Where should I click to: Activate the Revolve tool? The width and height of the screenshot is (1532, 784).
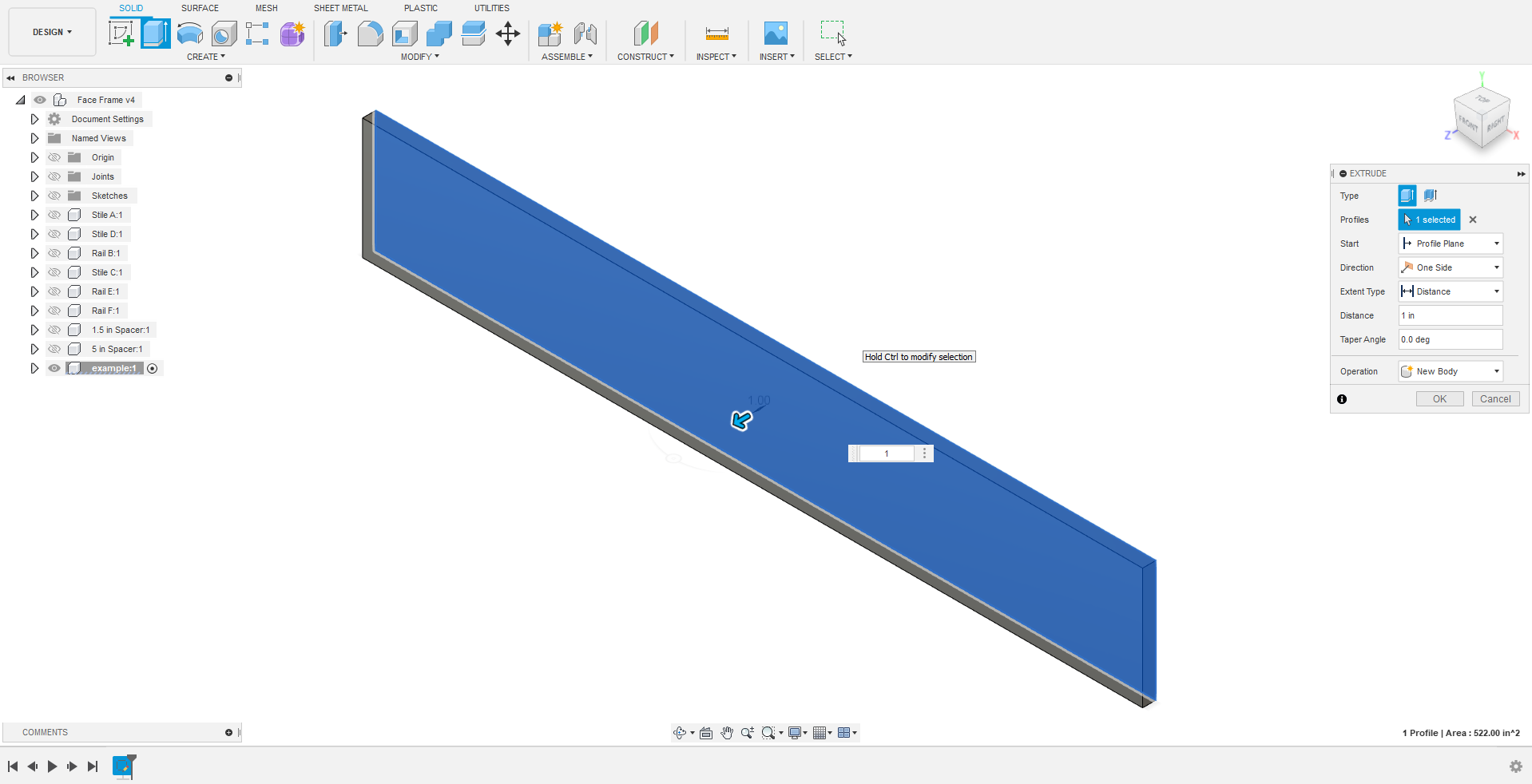189,34
